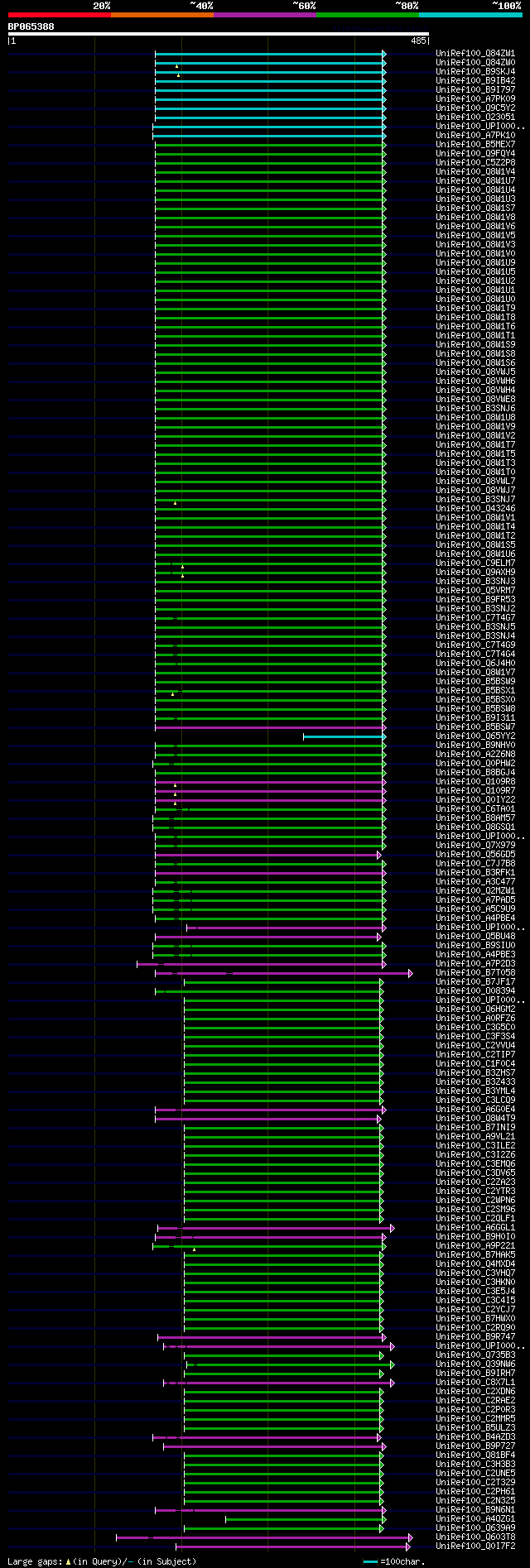Select the UniRef100_C7J7B8 entry
The width and height of the screenshot is (530, 1568).
click(475, 864)
